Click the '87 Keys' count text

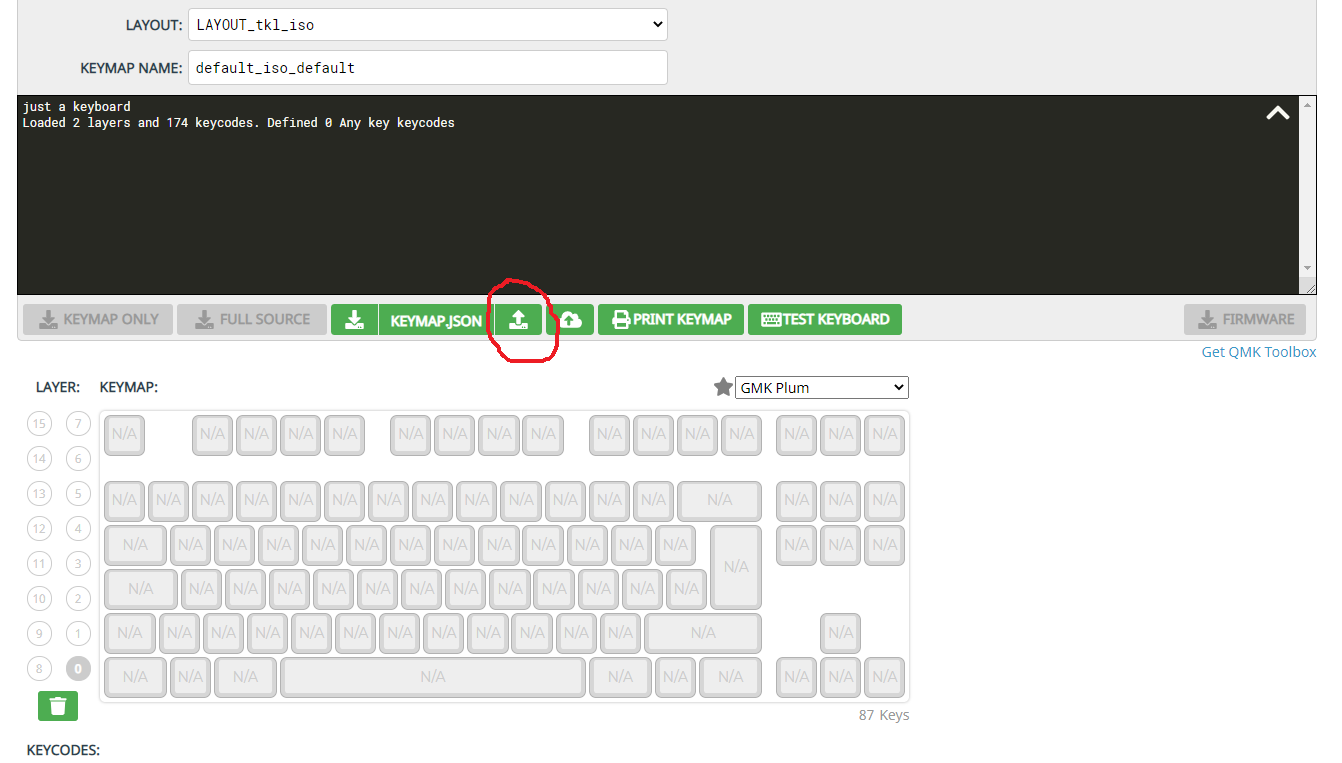[884, 715]
